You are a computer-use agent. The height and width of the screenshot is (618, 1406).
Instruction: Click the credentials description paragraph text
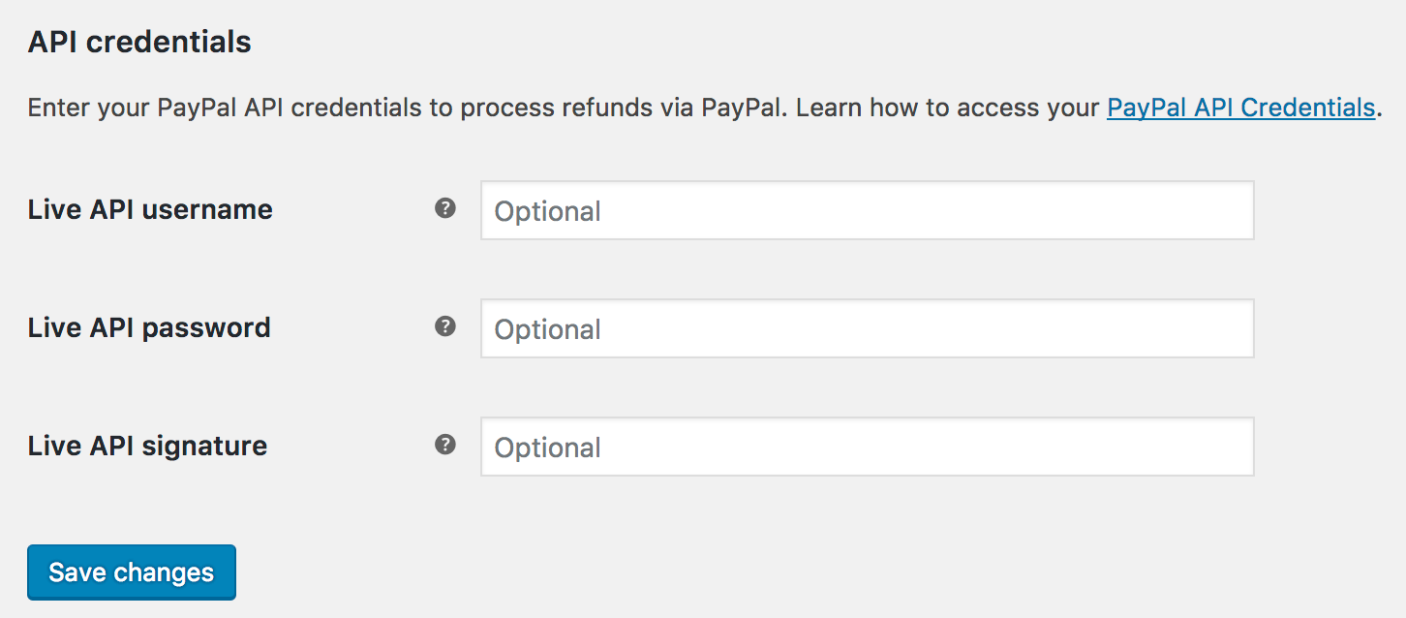(x=400, y=107)
